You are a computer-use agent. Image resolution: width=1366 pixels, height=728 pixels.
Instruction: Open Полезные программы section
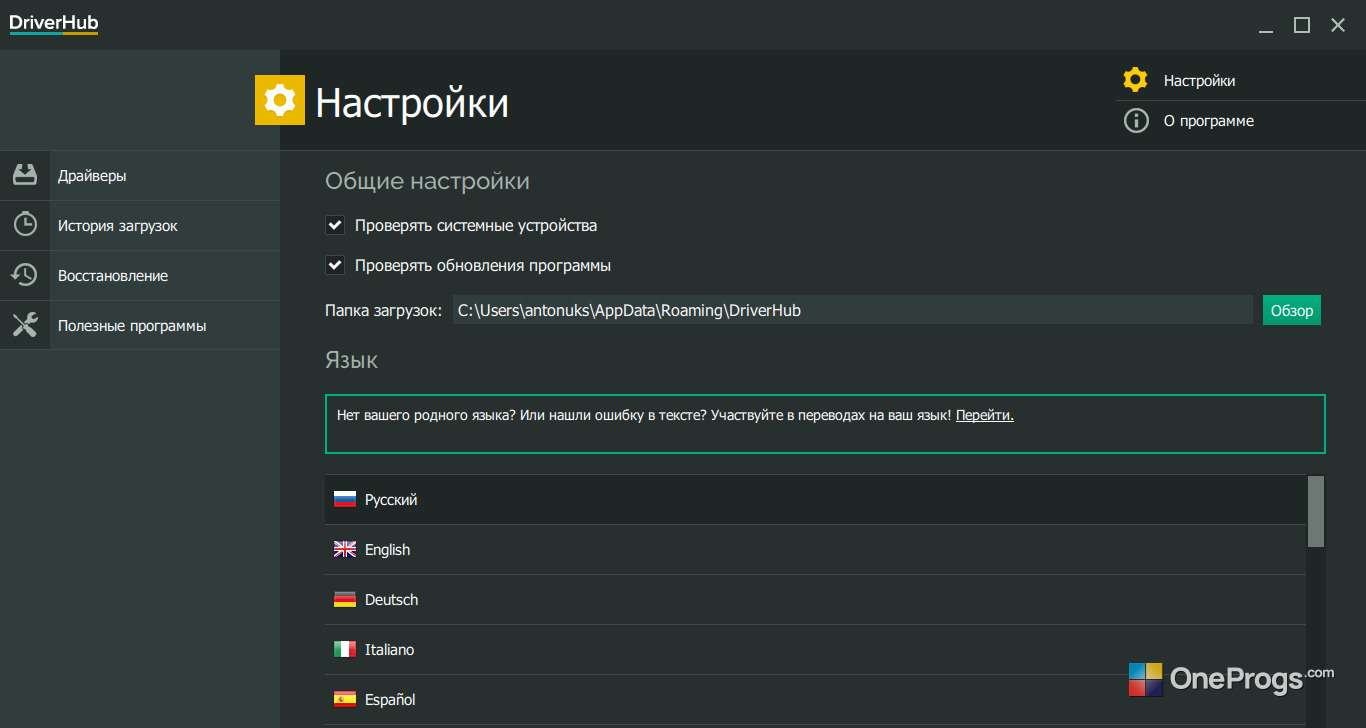pyautogui.click(x=140, y=326)
